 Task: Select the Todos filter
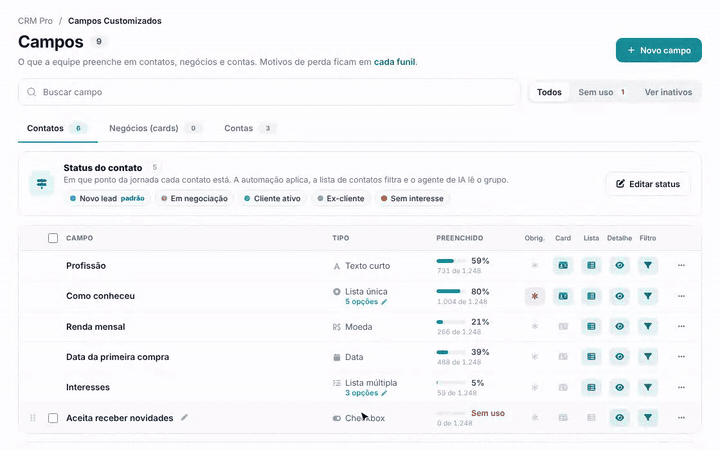coord(549,92)
